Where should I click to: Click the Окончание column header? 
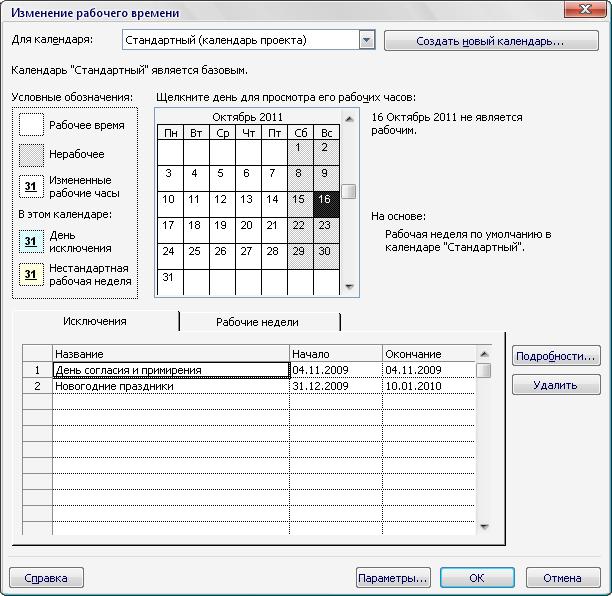click(x=429, y=354)
